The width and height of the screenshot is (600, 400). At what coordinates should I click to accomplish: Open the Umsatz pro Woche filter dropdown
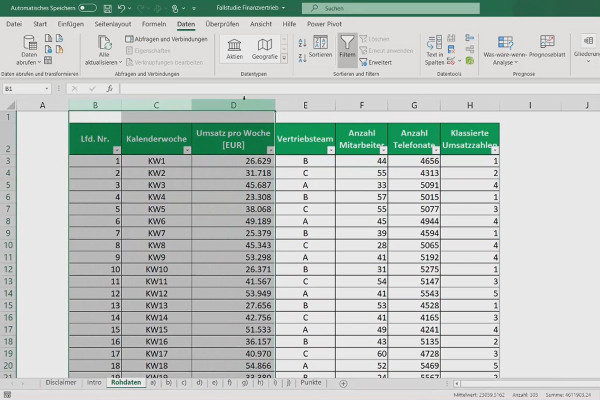point(271,150)
